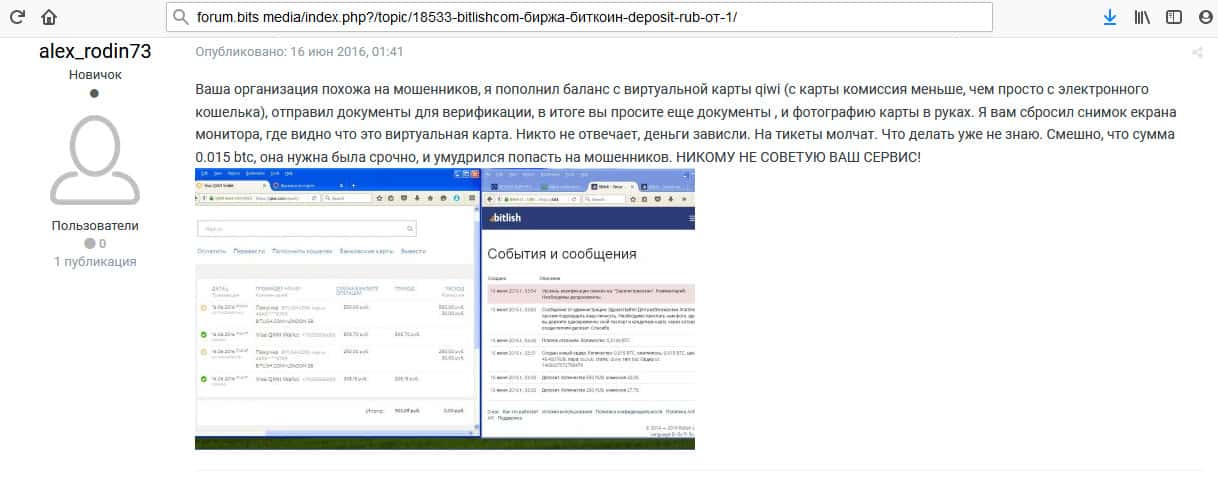This screenshot has height=491, width=1218.
Task: Click the magnifier icon in the address bar
Action: [x=180, y=17]
